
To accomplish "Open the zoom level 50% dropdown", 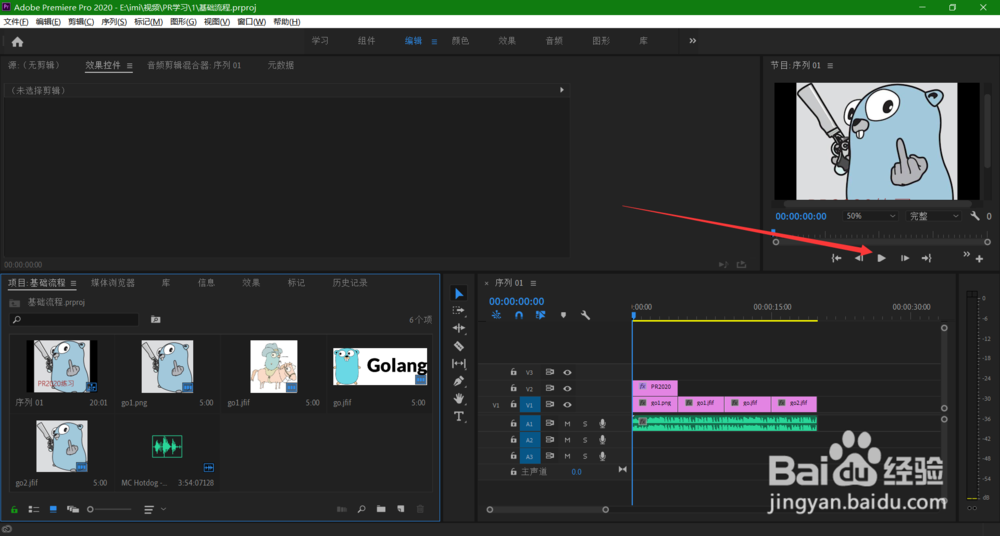I will tap(871, 216).
